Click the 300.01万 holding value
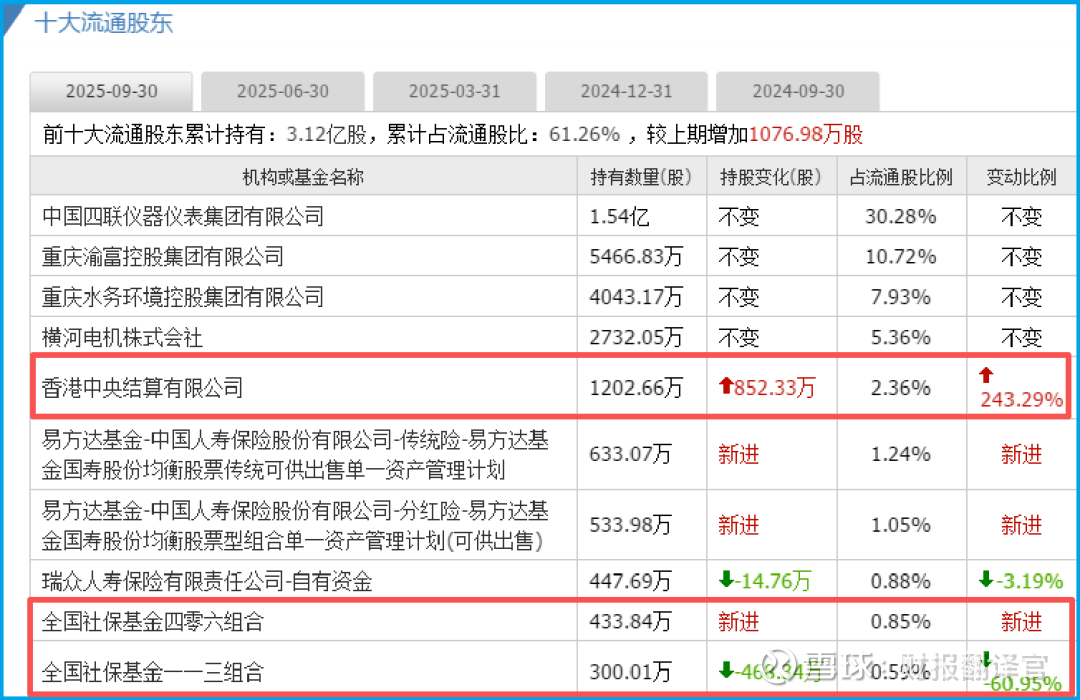 630,672
